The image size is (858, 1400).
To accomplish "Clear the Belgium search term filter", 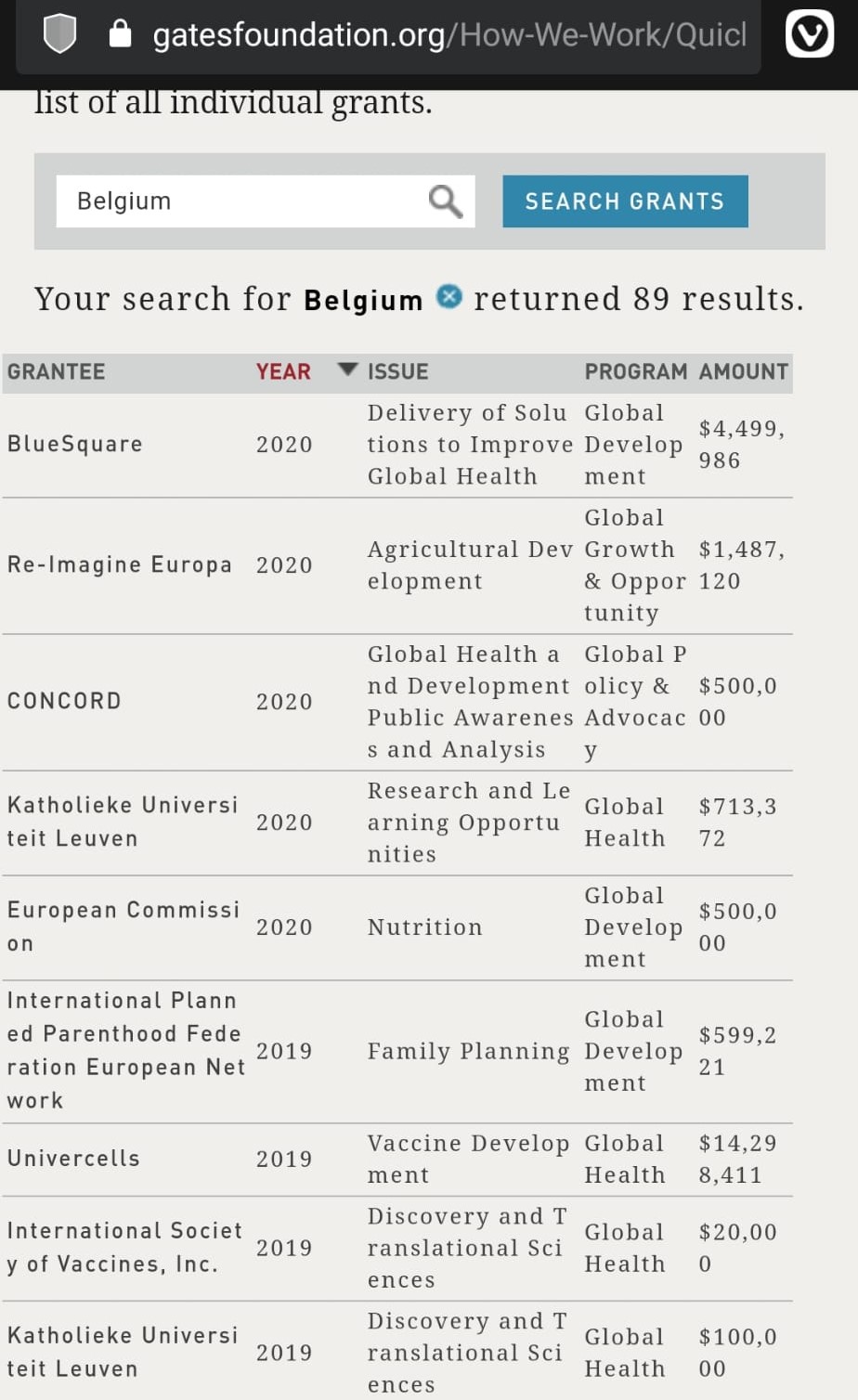I will pos(449,297).
